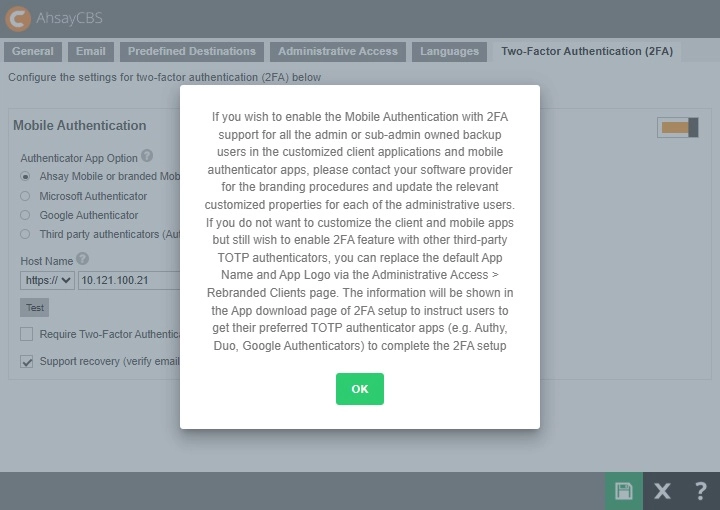The image size is (720, 510).
Task: Enable Require Two-Factor Authentication checkbox
Action: tap(27, 334)
